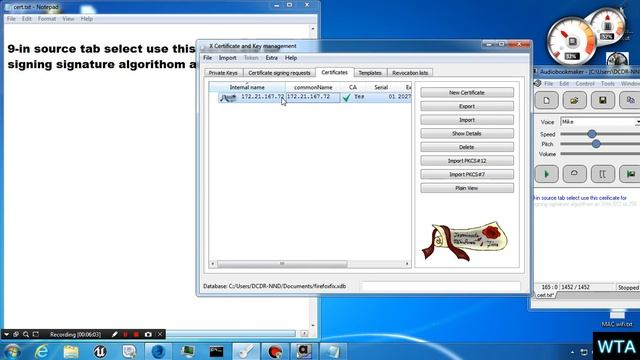Click the Serial column header
This screenshot has width=640, height=360.
coord(381,87)
